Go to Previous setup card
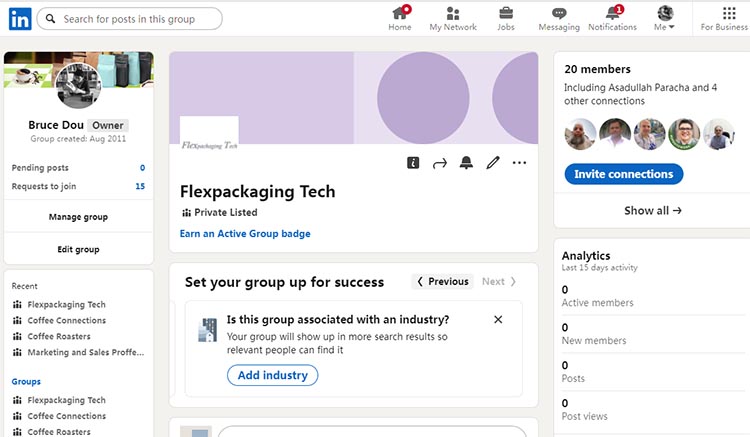The width and height of the screenshot is (750, 437). pos(442,282)
